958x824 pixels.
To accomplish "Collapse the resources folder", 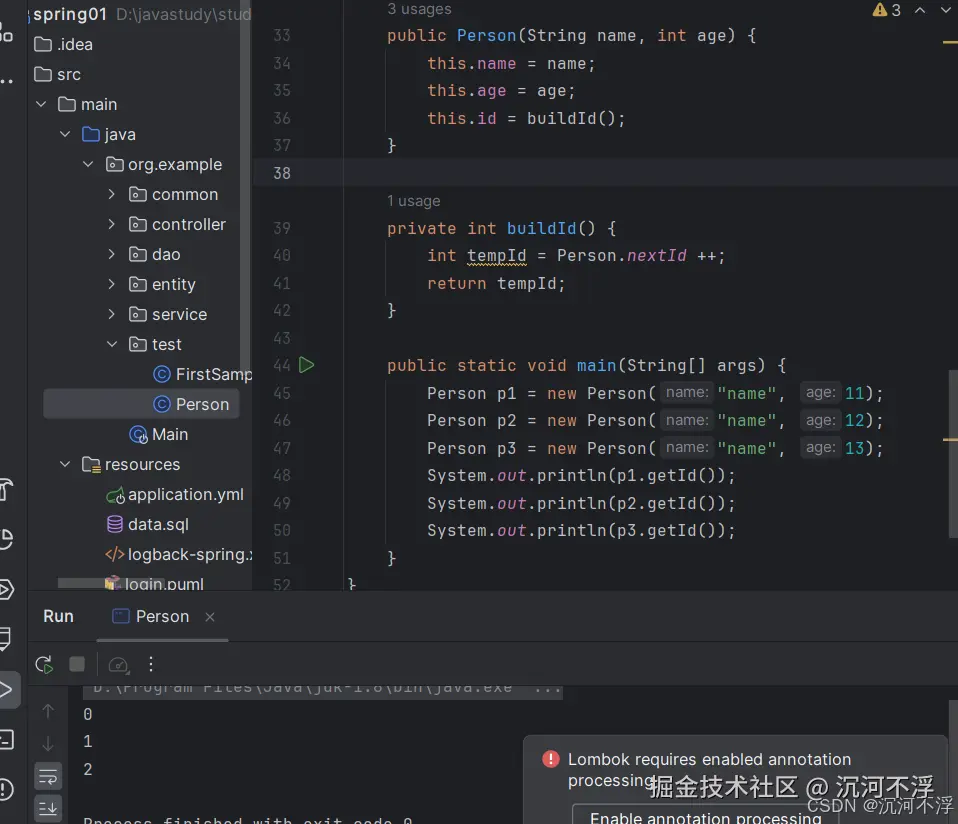I will click(65, 464).
